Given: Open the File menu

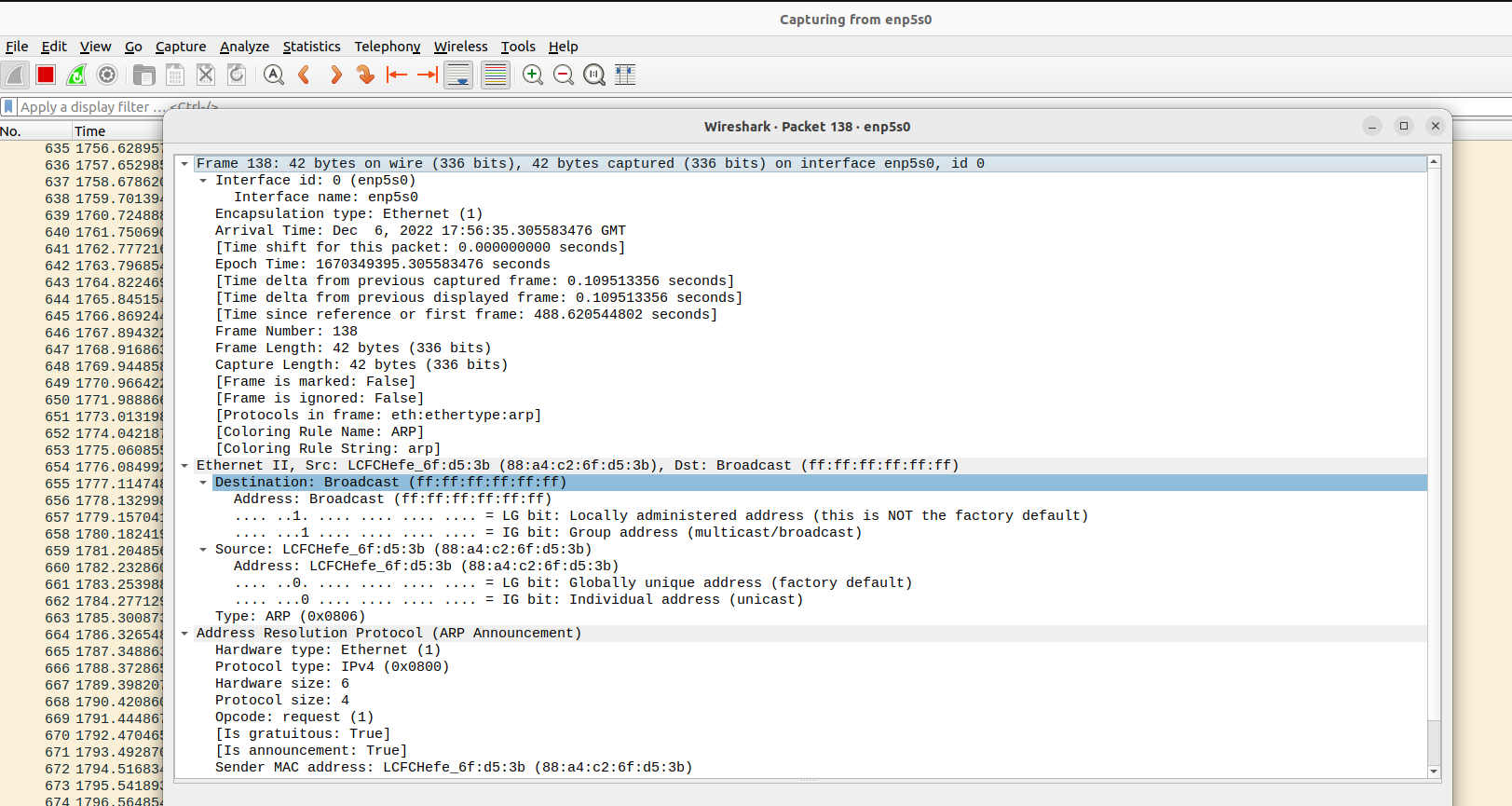Looking at the screenshot, I should 17,47.
